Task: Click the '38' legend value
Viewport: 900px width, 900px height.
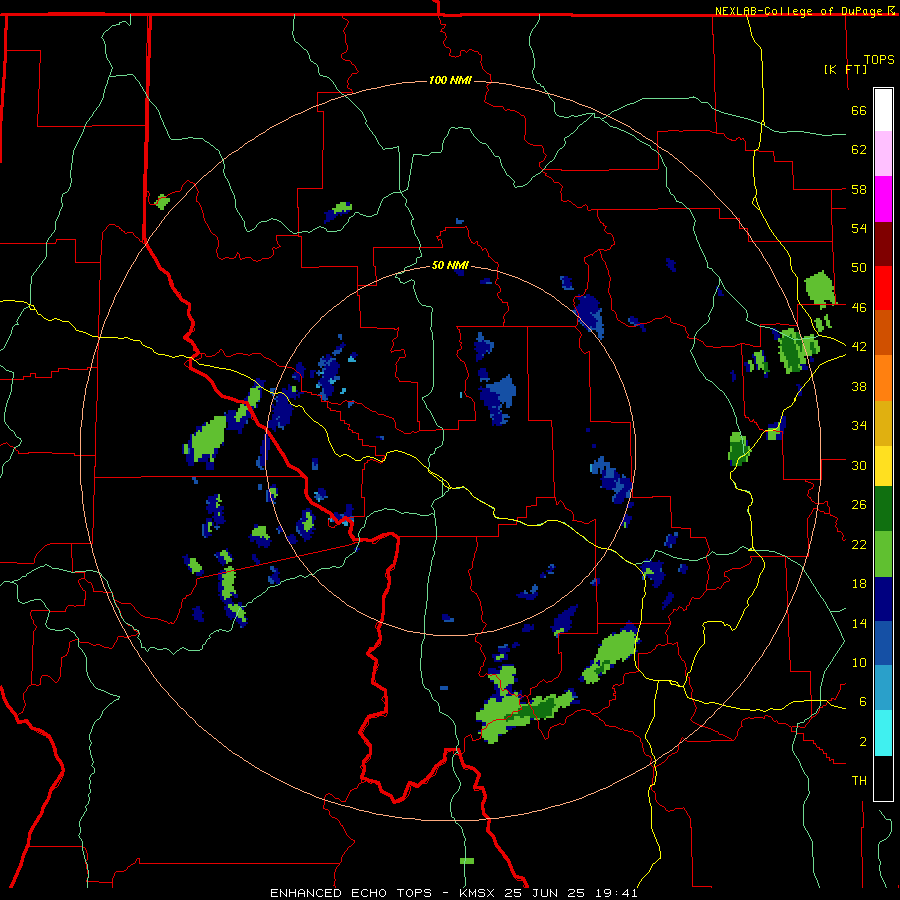Action: point(859,386)
